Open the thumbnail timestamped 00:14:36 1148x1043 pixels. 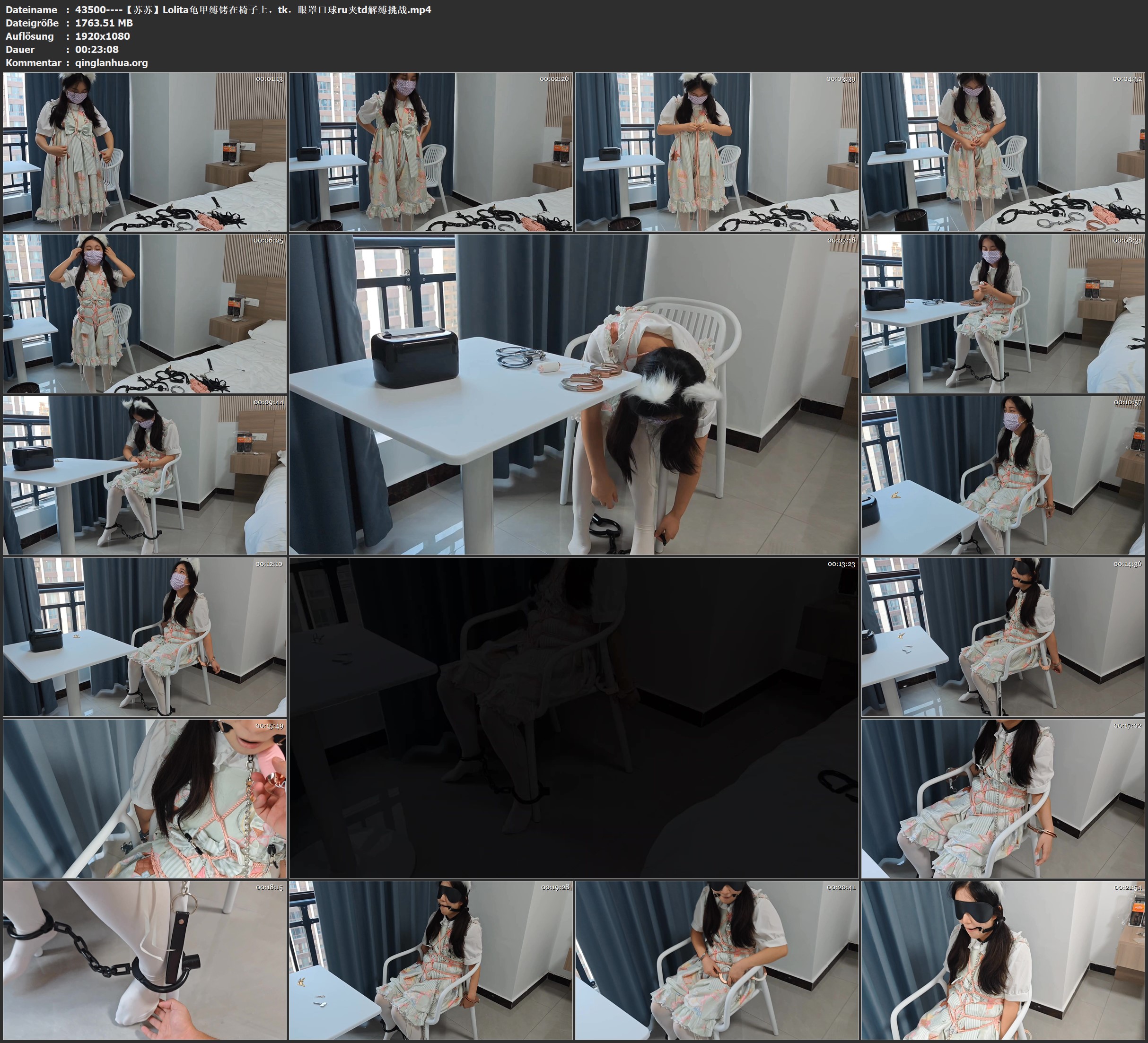[x=1003, y=636]
